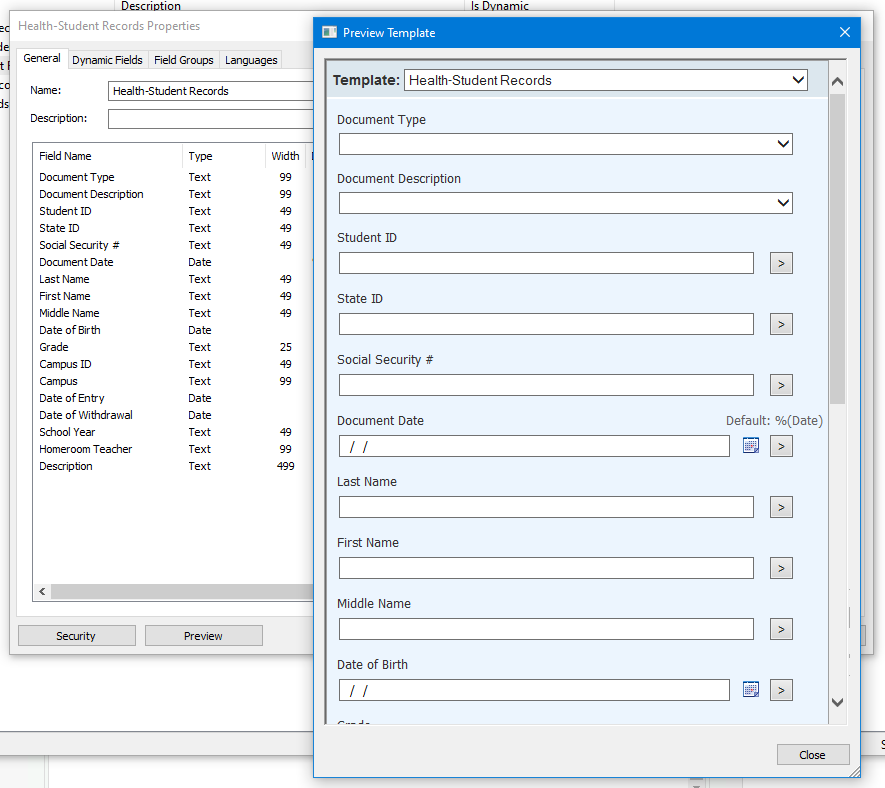Image resolution: width=885 pixels, height=788 pixels.
Task: Click the Preview button
Action: (x=203, y=636)
